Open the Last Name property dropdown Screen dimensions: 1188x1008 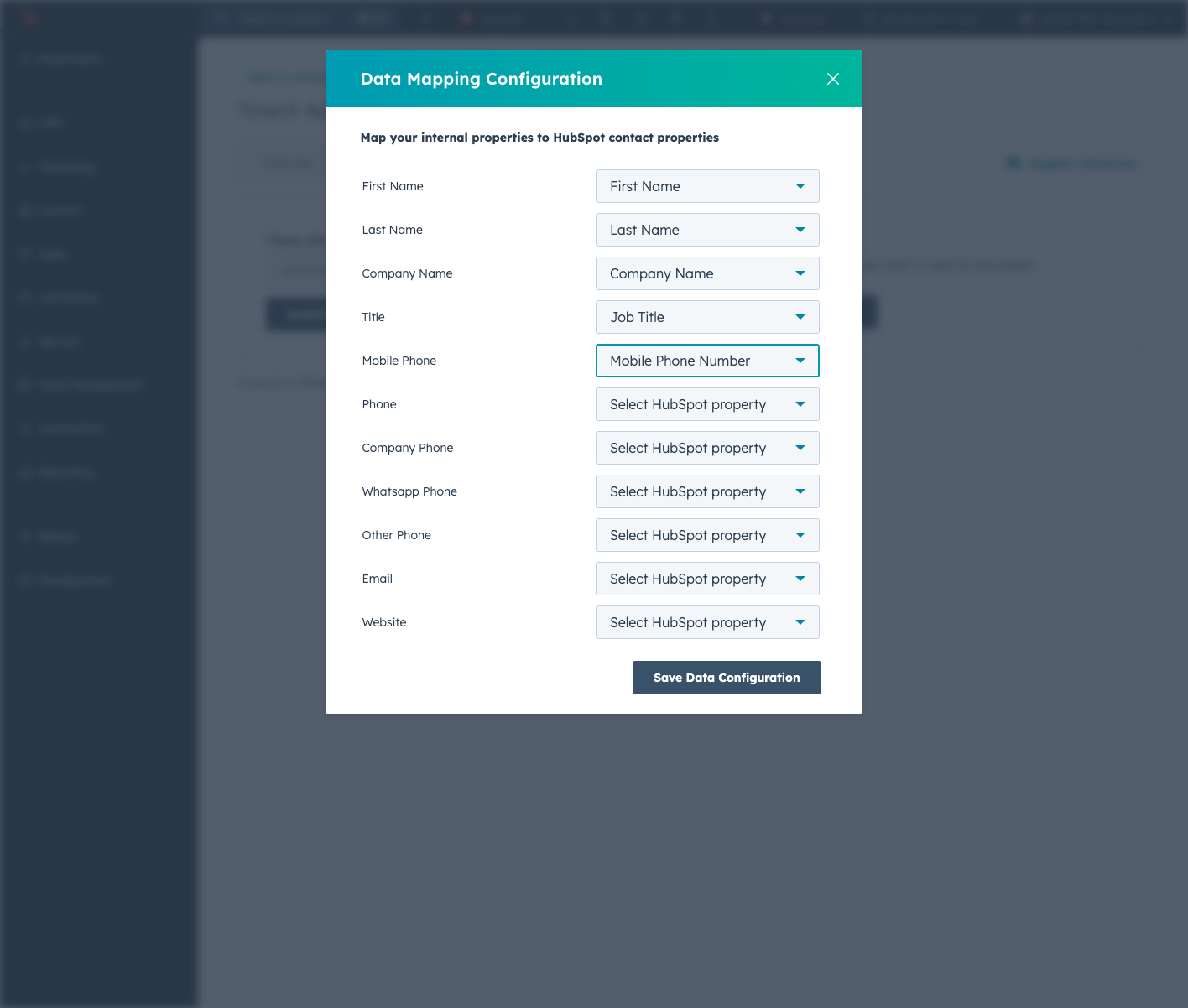click(707, 230)
